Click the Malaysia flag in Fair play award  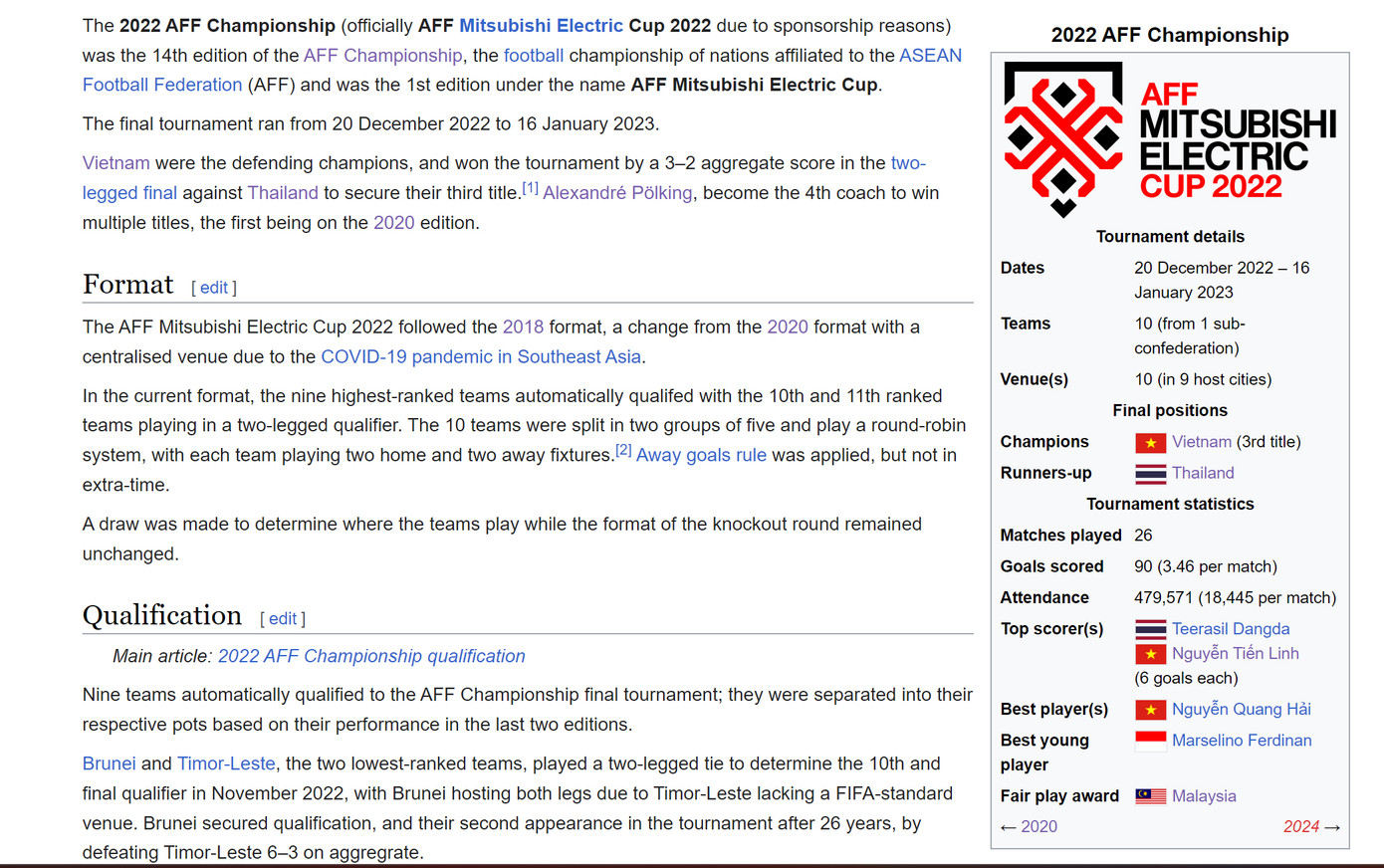point(1150,796)
